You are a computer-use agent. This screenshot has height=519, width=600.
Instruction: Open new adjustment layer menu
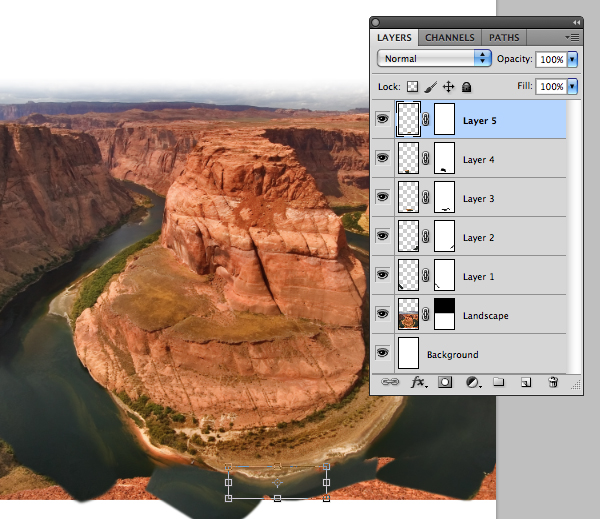[x=473, y=382]
